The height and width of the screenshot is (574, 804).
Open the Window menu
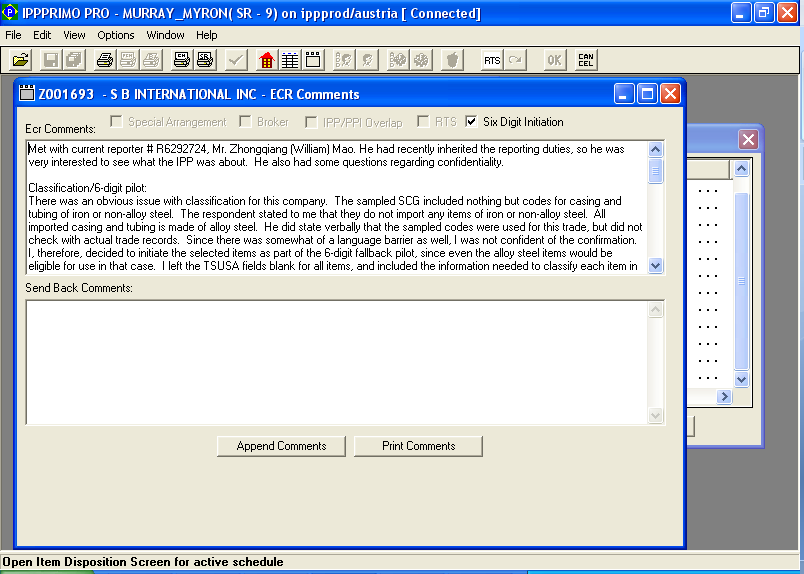point(165,35)
